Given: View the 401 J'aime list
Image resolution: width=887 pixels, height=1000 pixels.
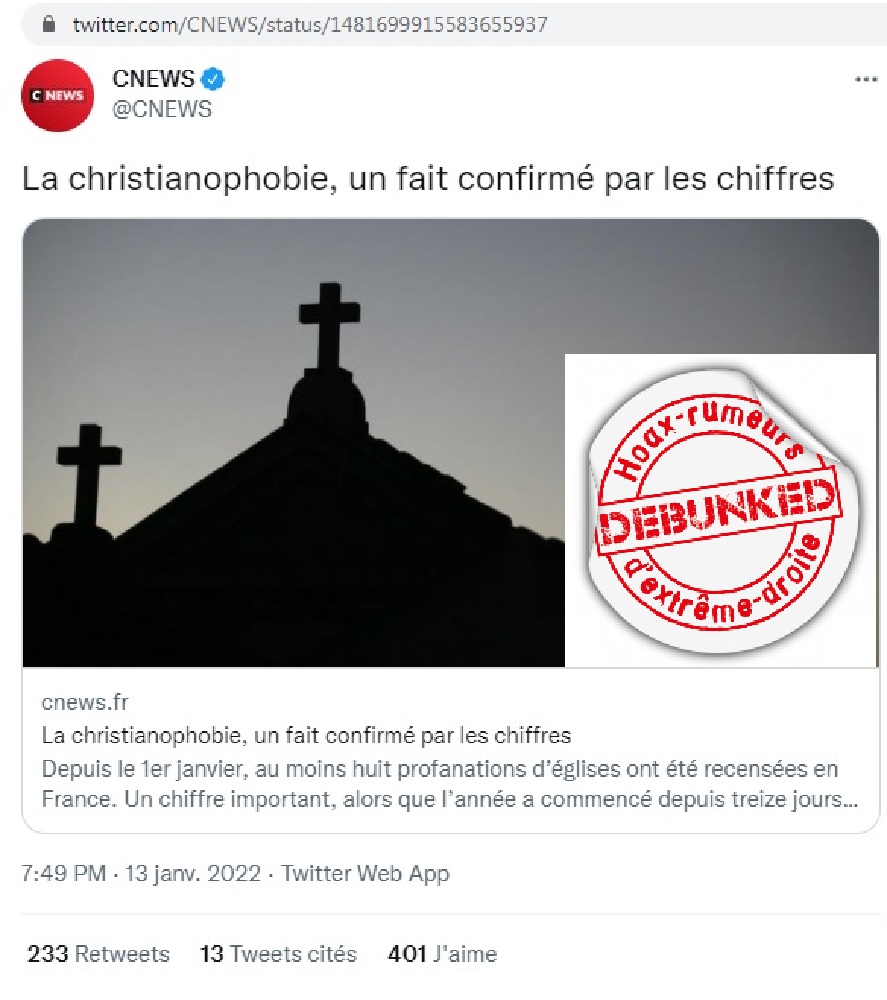Looking at the screenshot, I should (x=442, y=954).
